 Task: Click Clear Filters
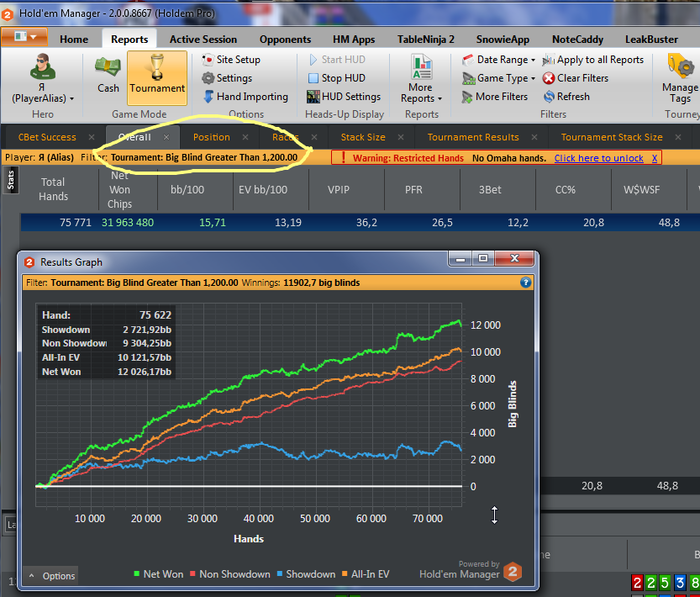(x=575, y=78)
